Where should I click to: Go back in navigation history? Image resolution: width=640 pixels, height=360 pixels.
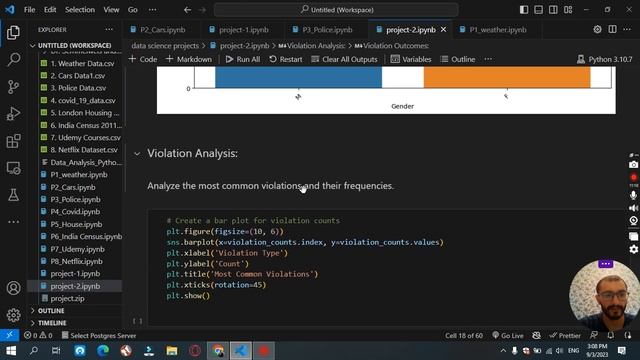click(x=187, y=10)
